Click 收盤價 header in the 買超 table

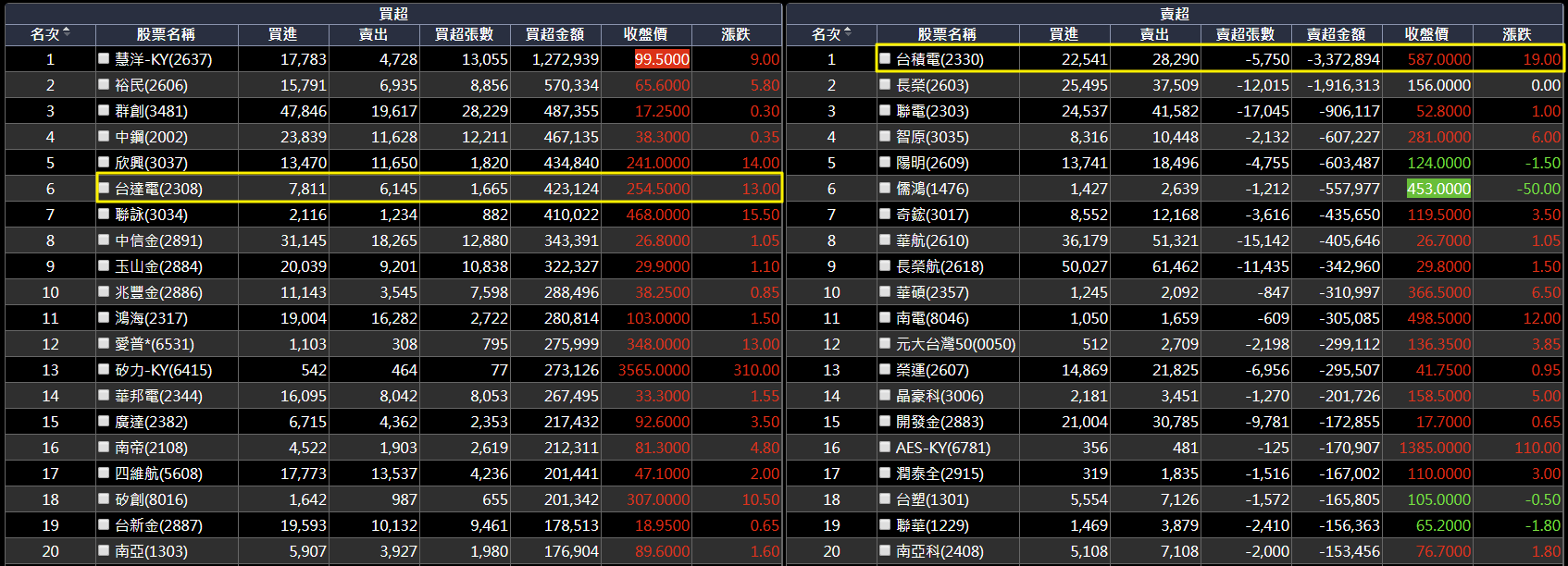coord(645,34)
